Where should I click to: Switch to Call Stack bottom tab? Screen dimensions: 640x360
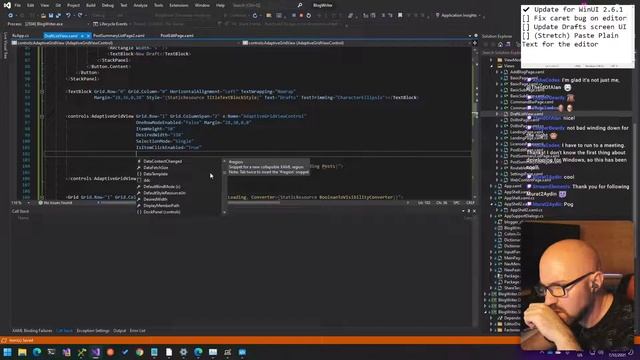[x=64, y=331]
